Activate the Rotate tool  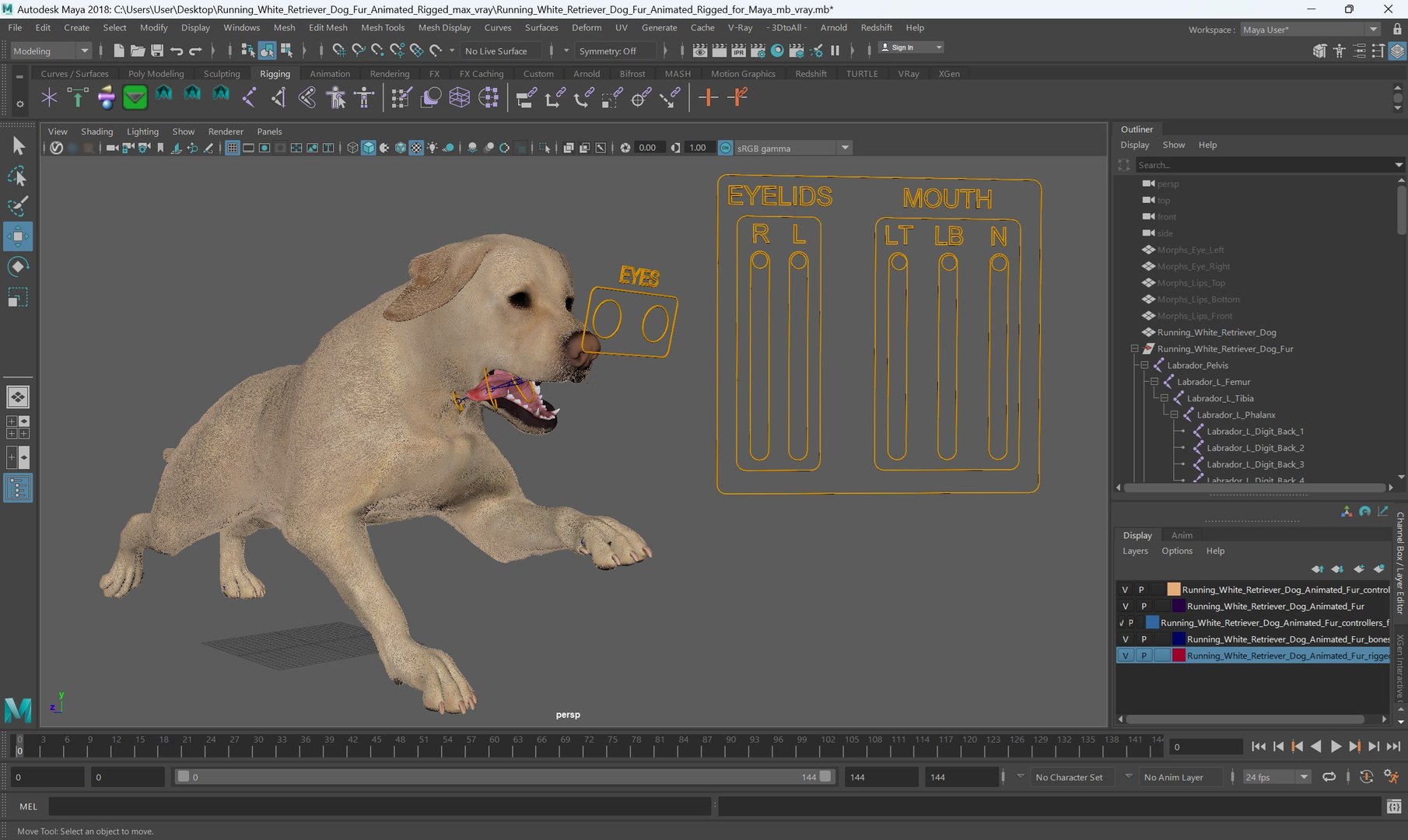(x=17, y=267)
